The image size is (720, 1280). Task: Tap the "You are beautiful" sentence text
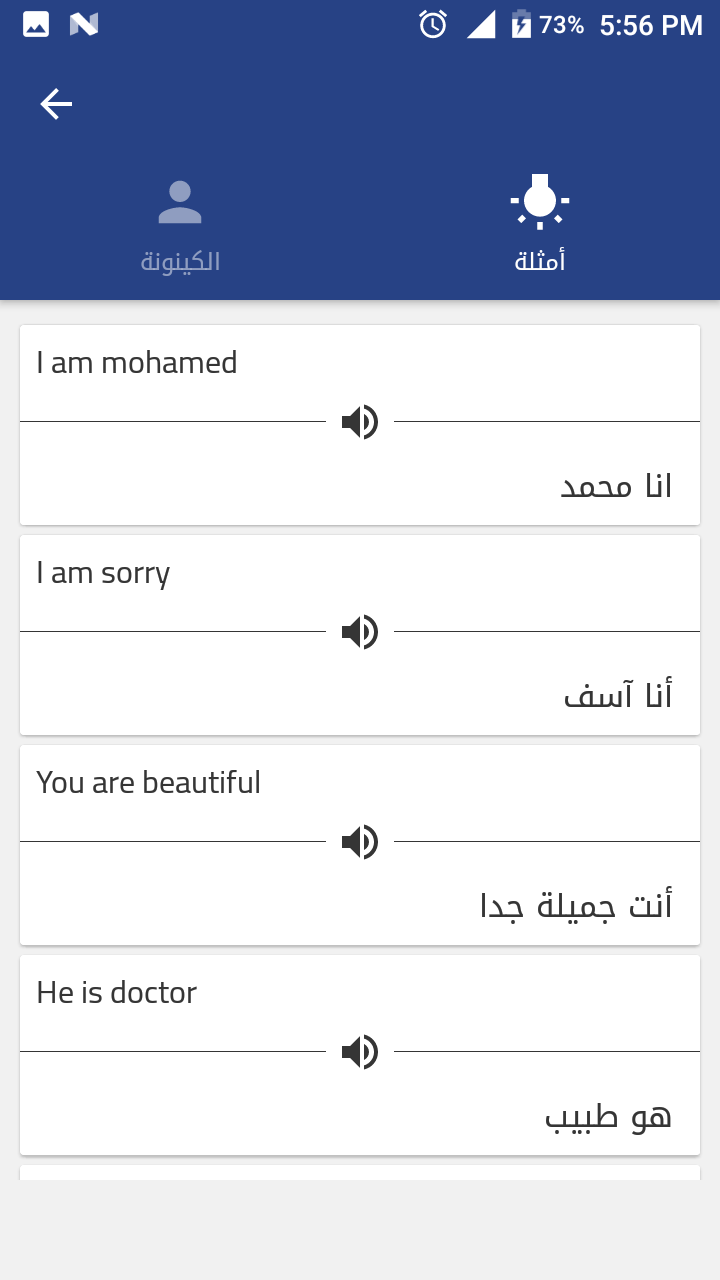click(x=148, y=782)
